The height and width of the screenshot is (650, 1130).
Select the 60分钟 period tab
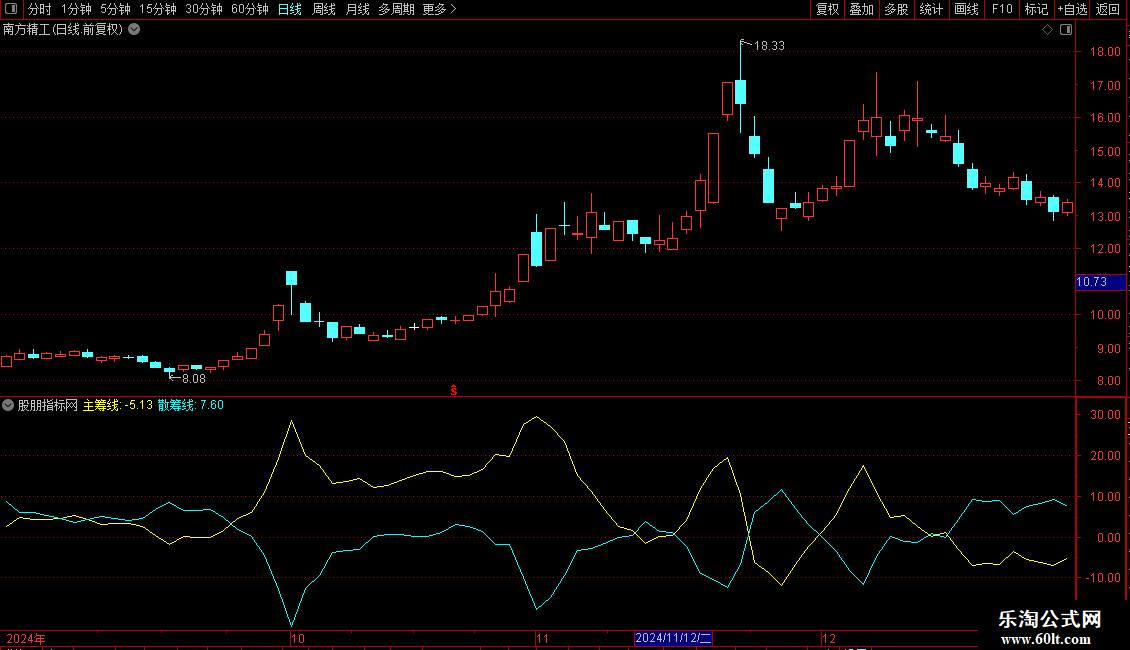[x=250, y=9]
